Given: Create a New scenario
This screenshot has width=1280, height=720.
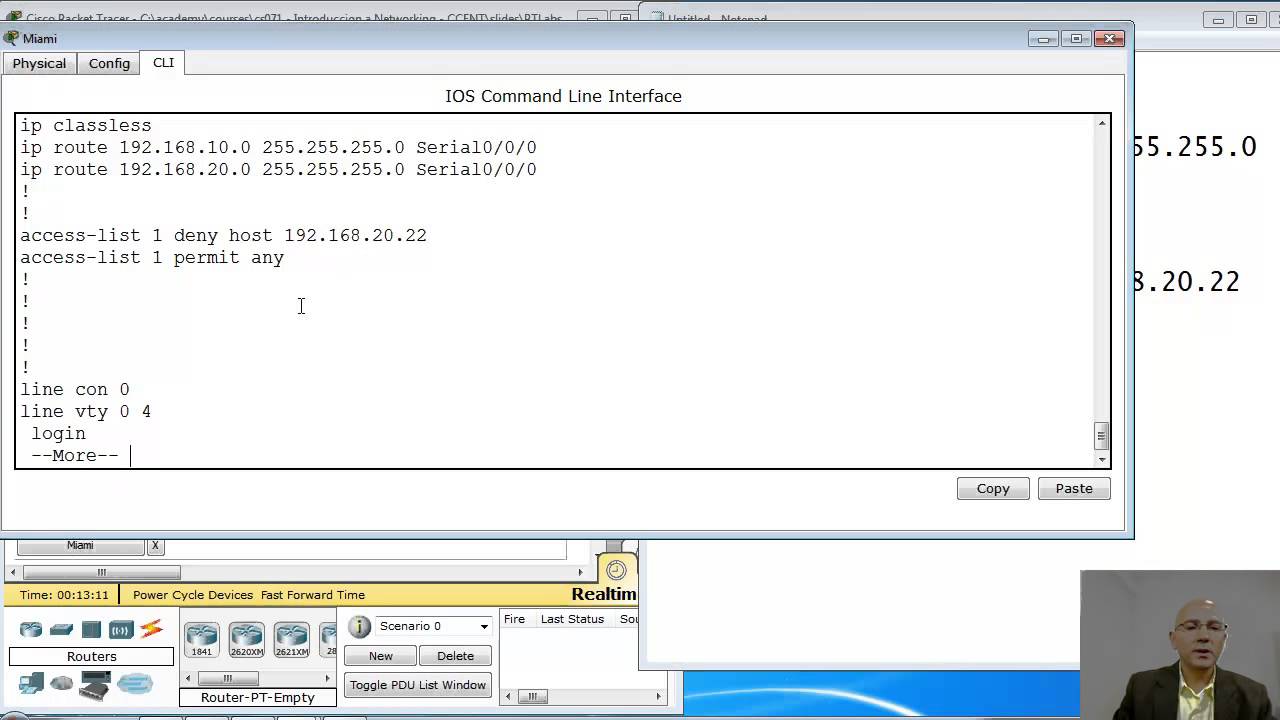Looking at the screenshot, I should pyautogui.click(x=380, y=656).
